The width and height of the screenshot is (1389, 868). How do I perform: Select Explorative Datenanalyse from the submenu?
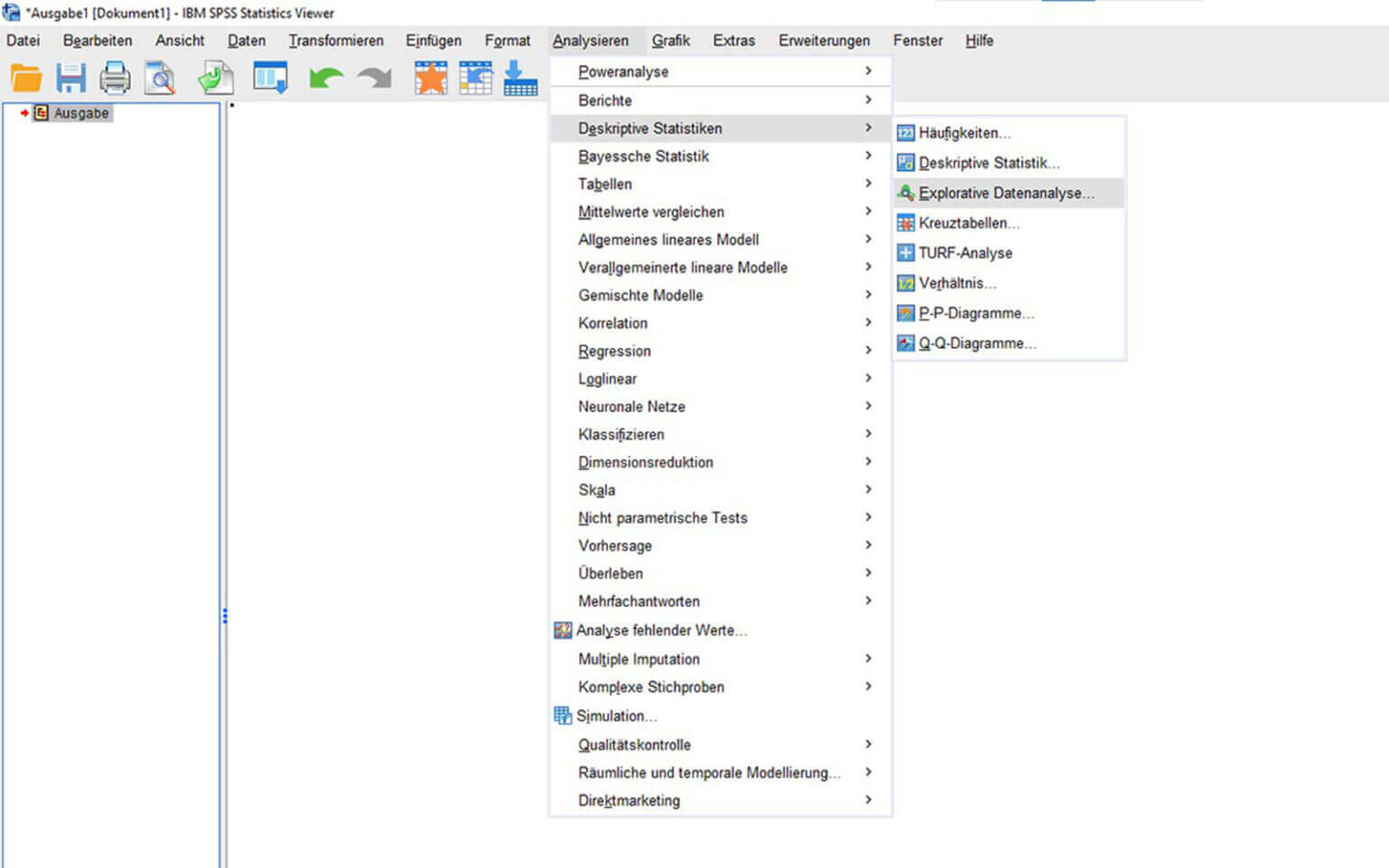tap(1006, 193)
